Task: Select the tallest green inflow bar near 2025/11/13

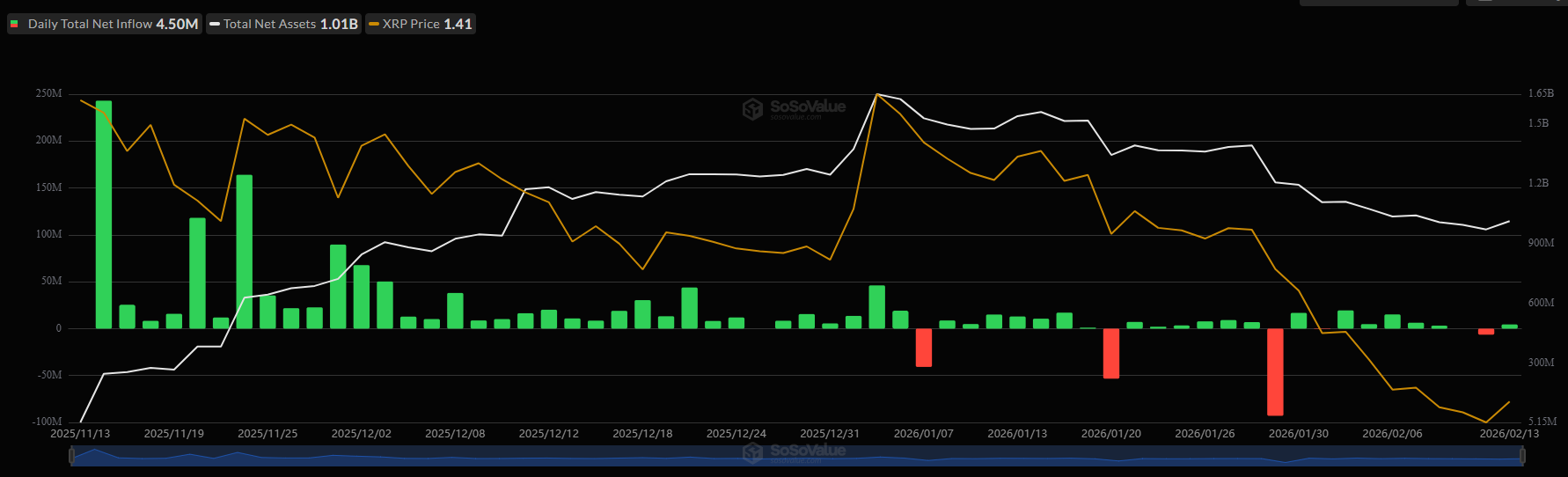Action: (104, 214)
